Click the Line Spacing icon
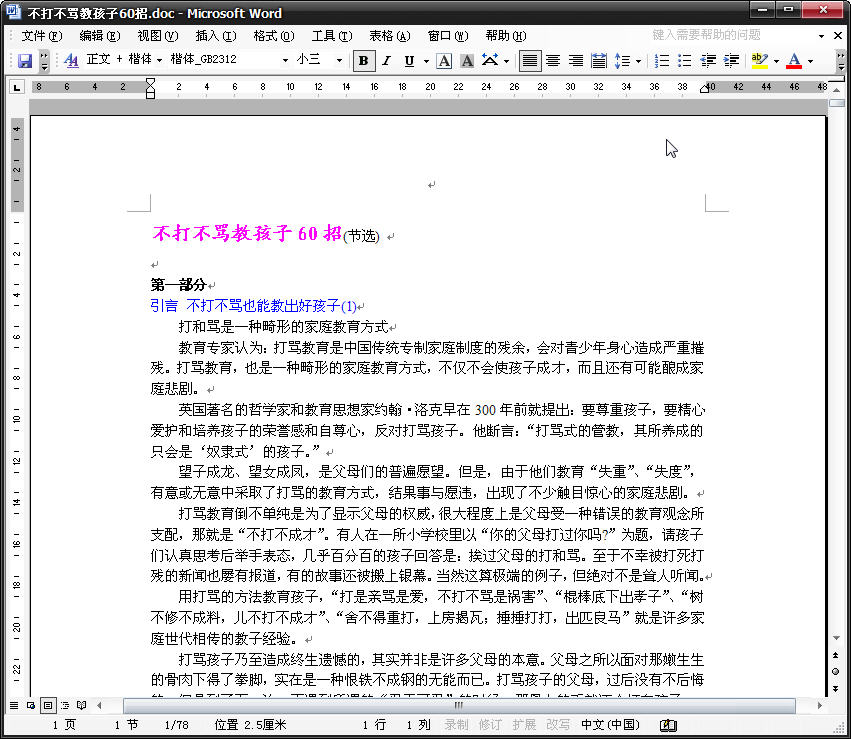Screen dimensions: 851x739 click(622, 60)
